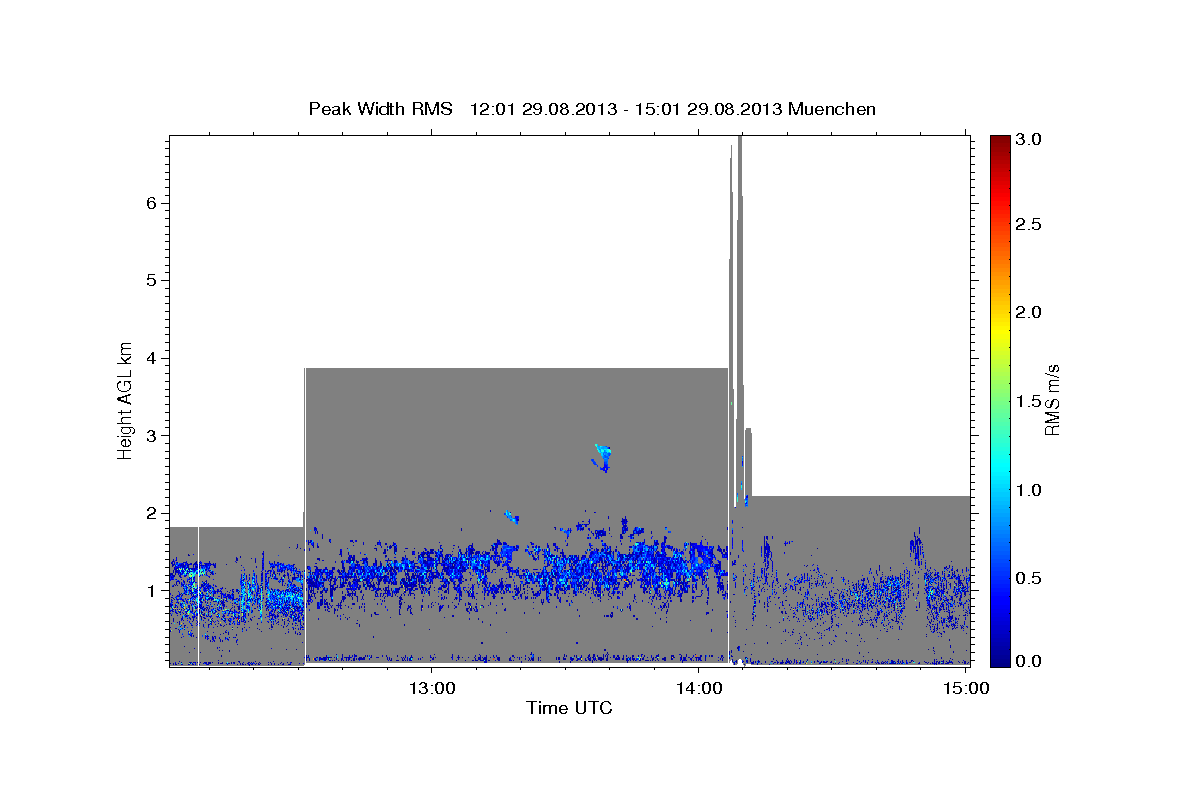Click the colorbar value 2.0
Viewport: 1200px width, 800px height.
pyautogui.click(x=1029, y=313)
